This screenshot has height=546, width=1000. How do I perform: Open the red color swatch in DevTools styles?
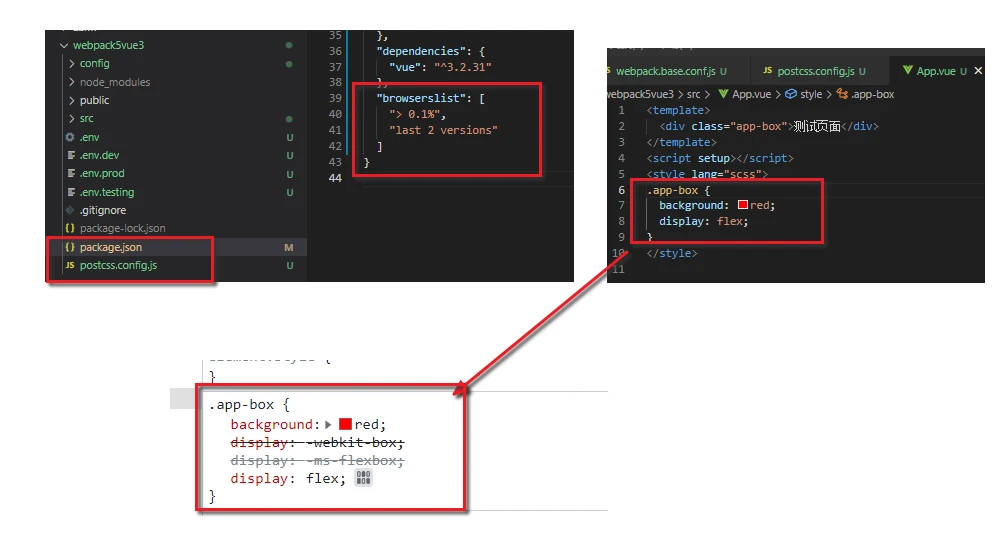[x=345, y=424]
